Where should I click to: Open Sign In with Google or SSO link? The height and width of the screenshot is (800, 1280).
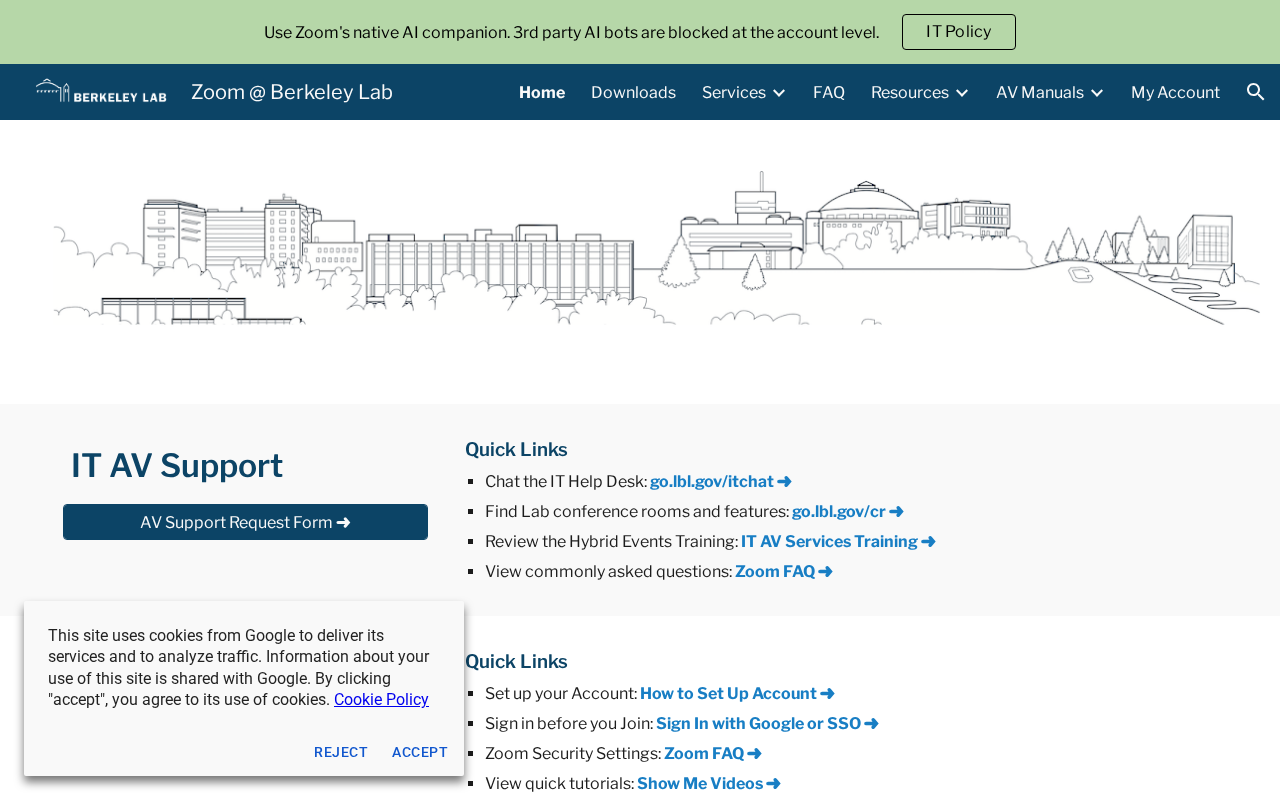pos(767,724)
